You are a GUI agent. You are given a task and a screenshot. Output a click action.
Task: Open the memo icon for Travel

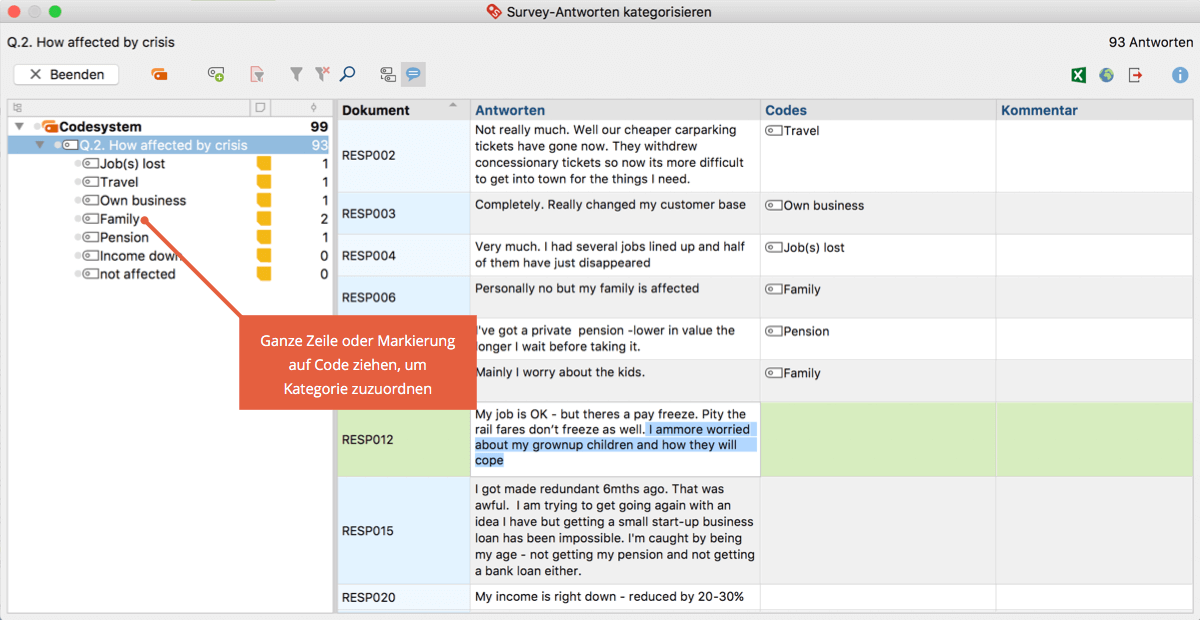[x=264, y=182]
